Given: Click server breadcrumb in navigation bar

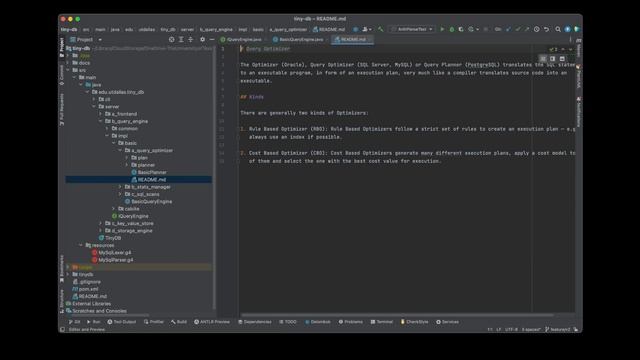Looking at the screenshot, I should click(187, 29).
